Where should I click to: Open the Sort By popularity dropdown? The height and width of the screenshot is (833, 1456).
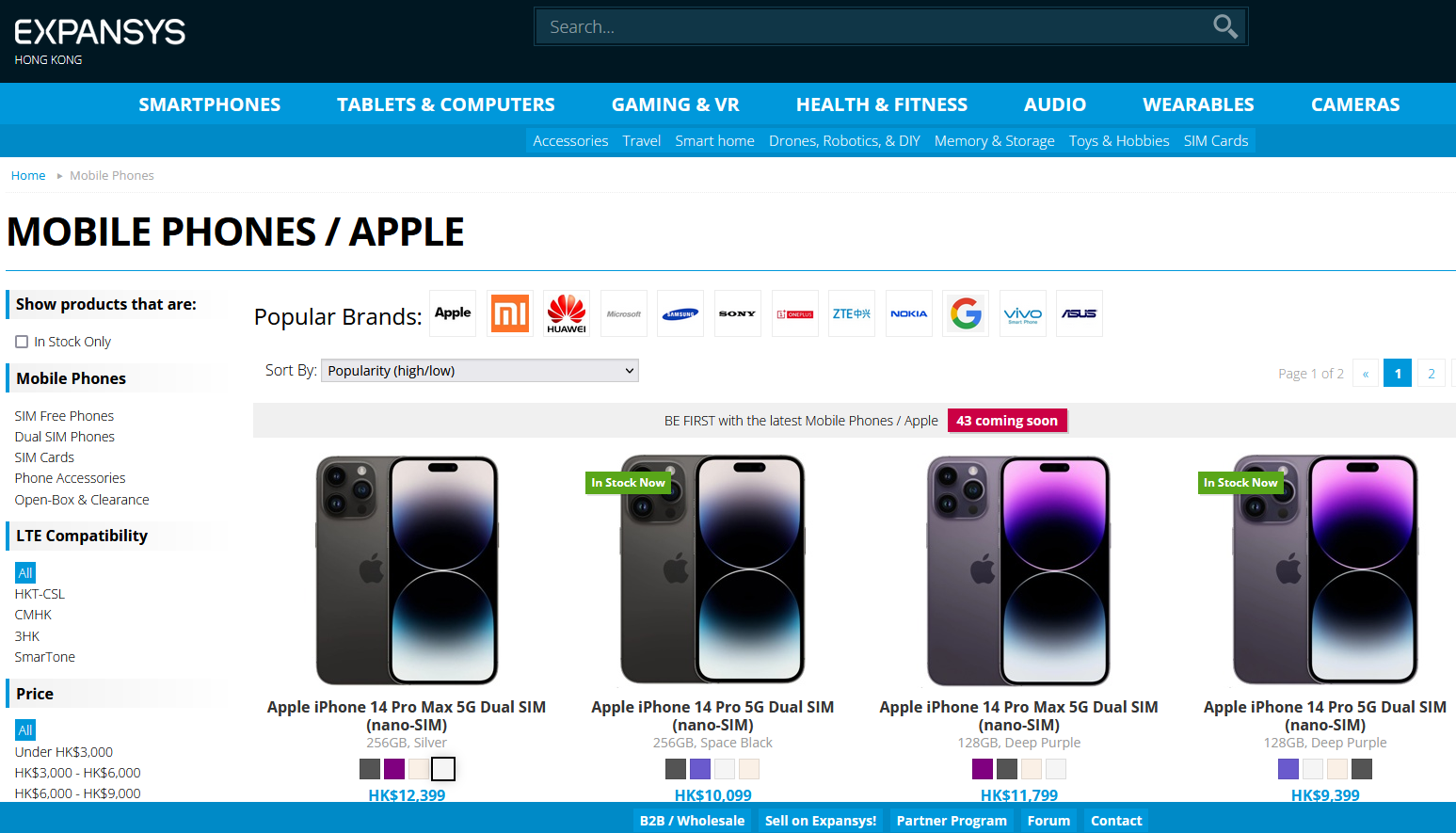click(x=480, y=371)
